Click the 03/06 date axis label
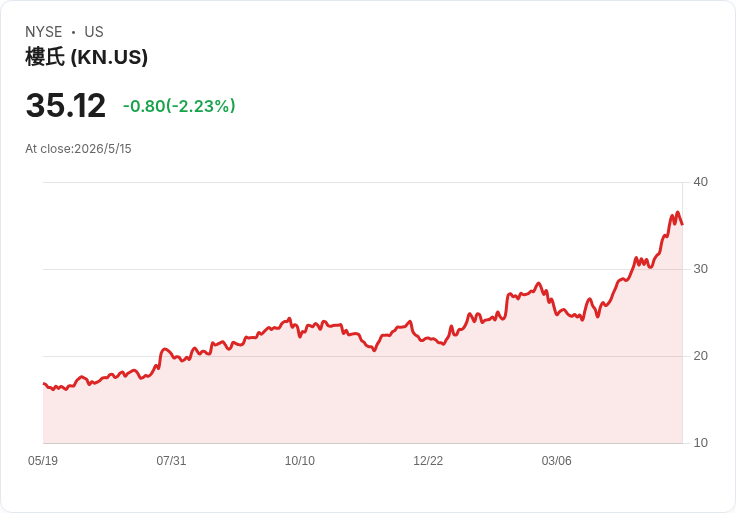The width and height of the screenshot is (736, 513). (557, 460)
